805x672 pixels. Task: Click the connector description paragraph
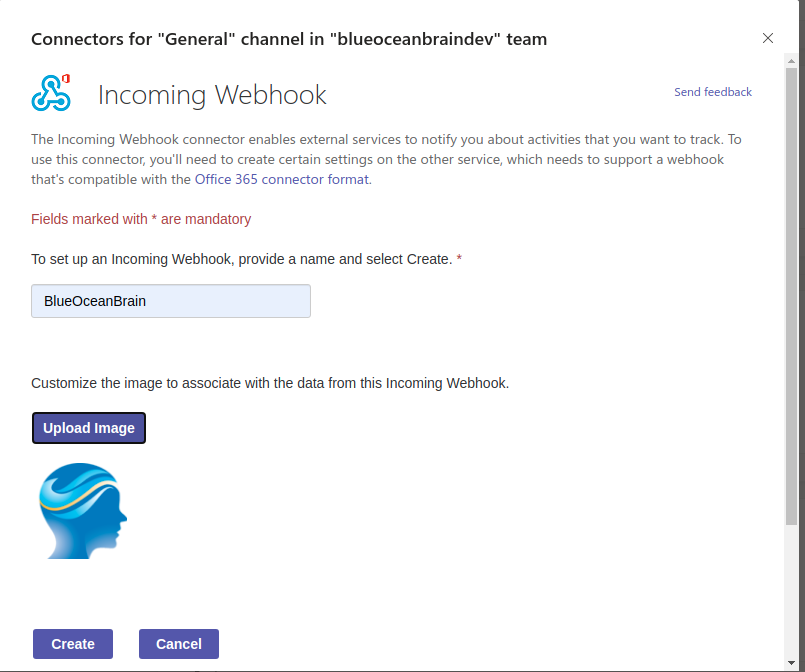tap(390, 158)
